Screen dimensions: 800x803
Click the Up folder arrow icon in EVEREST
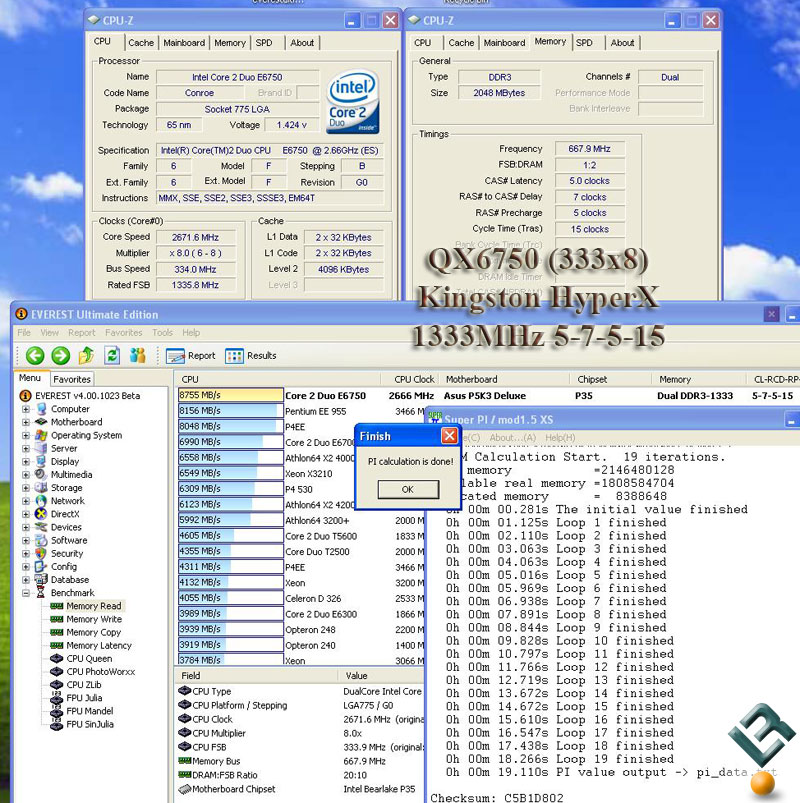[x=86, y=355]
